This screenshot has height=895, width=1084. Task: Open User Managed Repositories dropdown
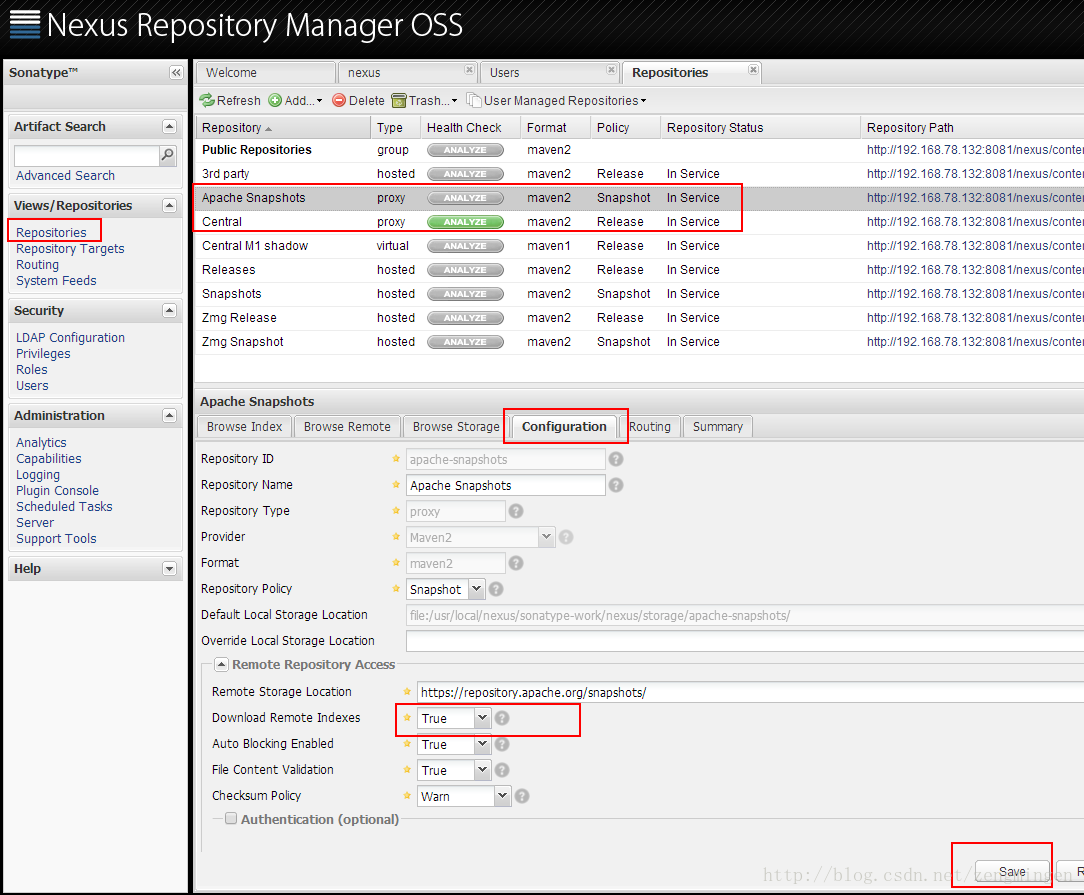(x=557, y=101)
